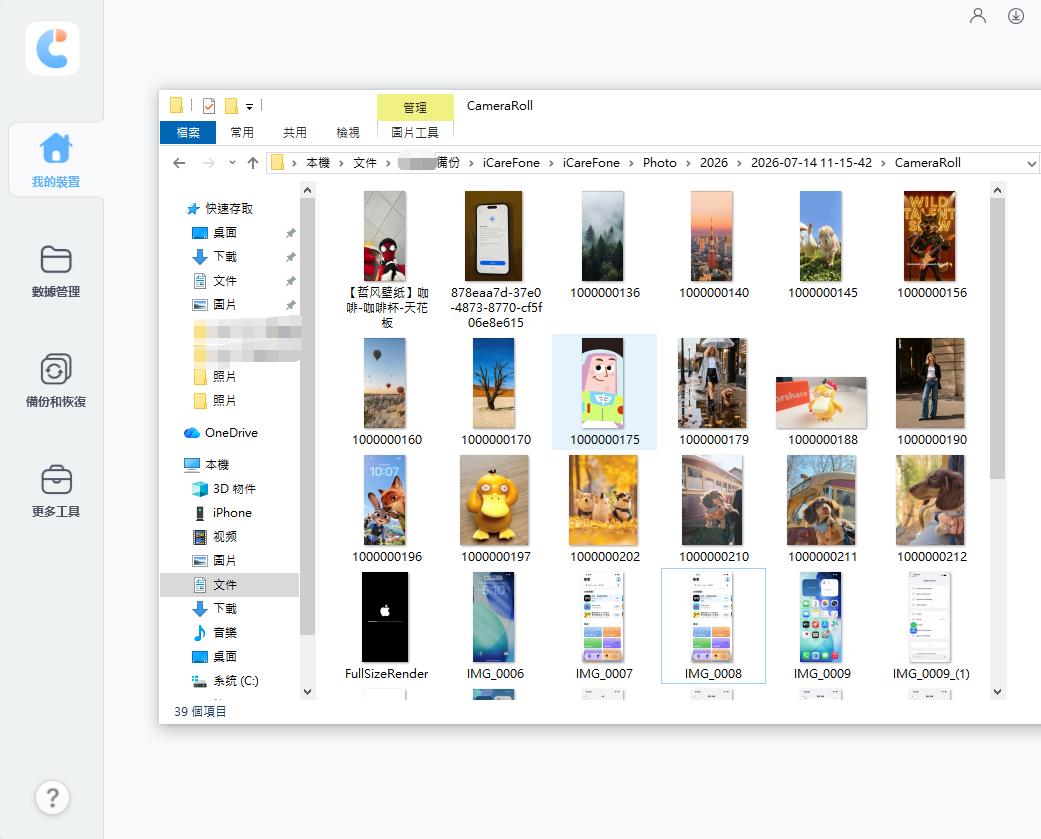This screenshot has height=839, width=1041.
Task: Expand the address bar history dropdown
Action: click(1031, 163)
